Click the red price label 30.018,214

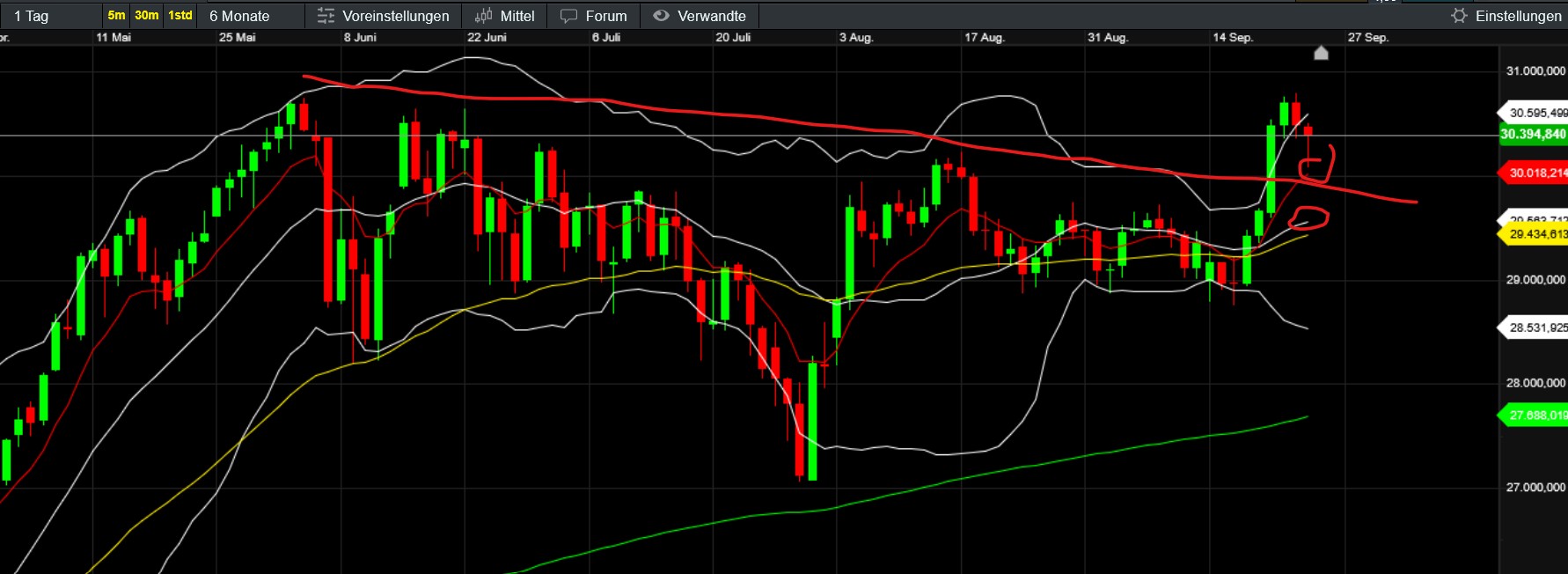[1533, 173]
